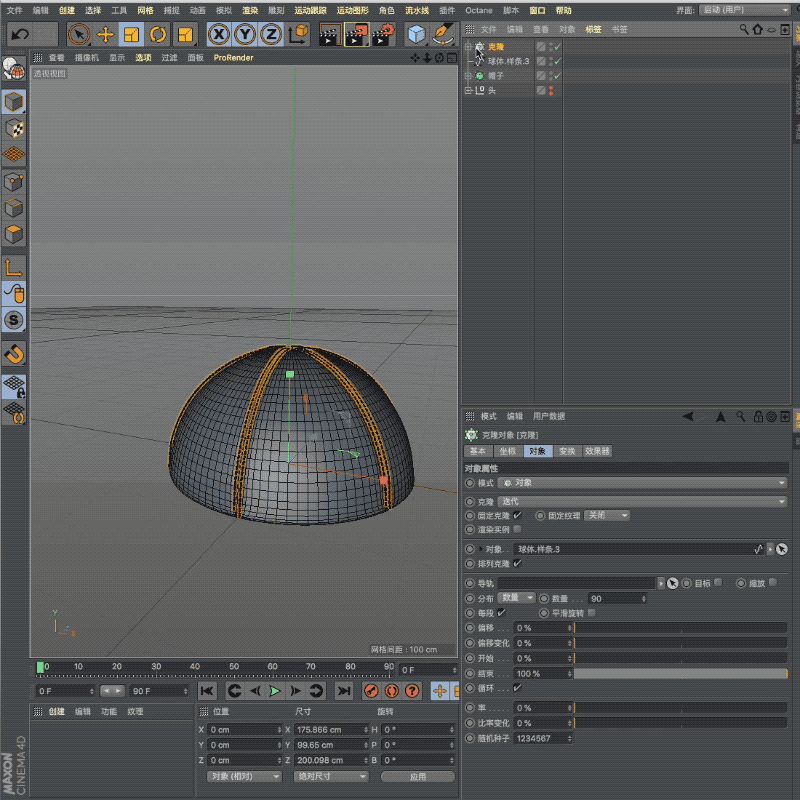Toggle the Y axis lock

[x=245, y=34]
